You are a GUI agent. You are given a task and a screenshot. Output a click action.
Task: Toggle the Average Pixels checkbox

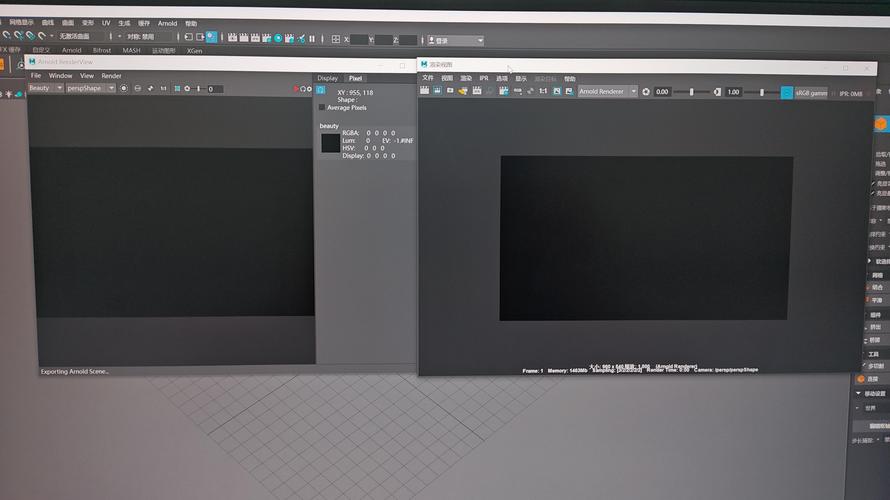322,107
